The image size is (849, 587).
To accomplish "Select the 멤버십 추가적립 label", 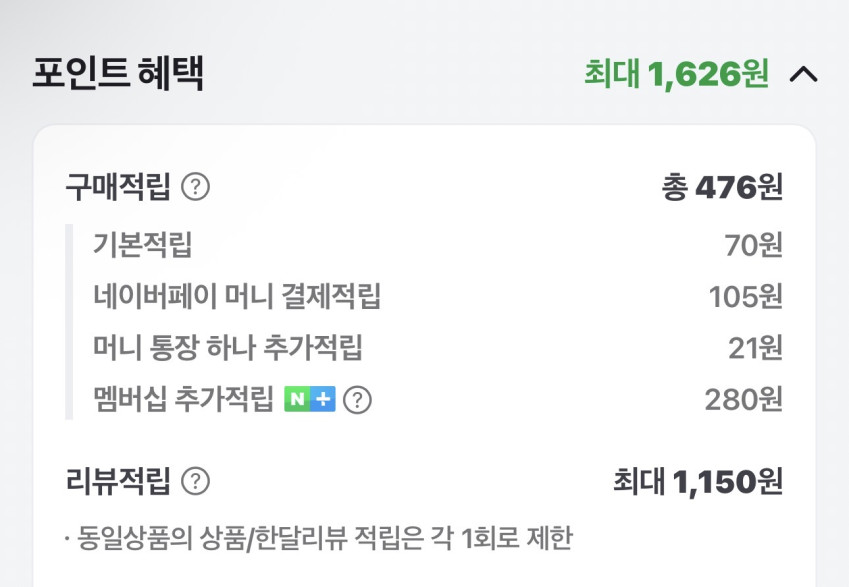I will click(x=182, y=400).
